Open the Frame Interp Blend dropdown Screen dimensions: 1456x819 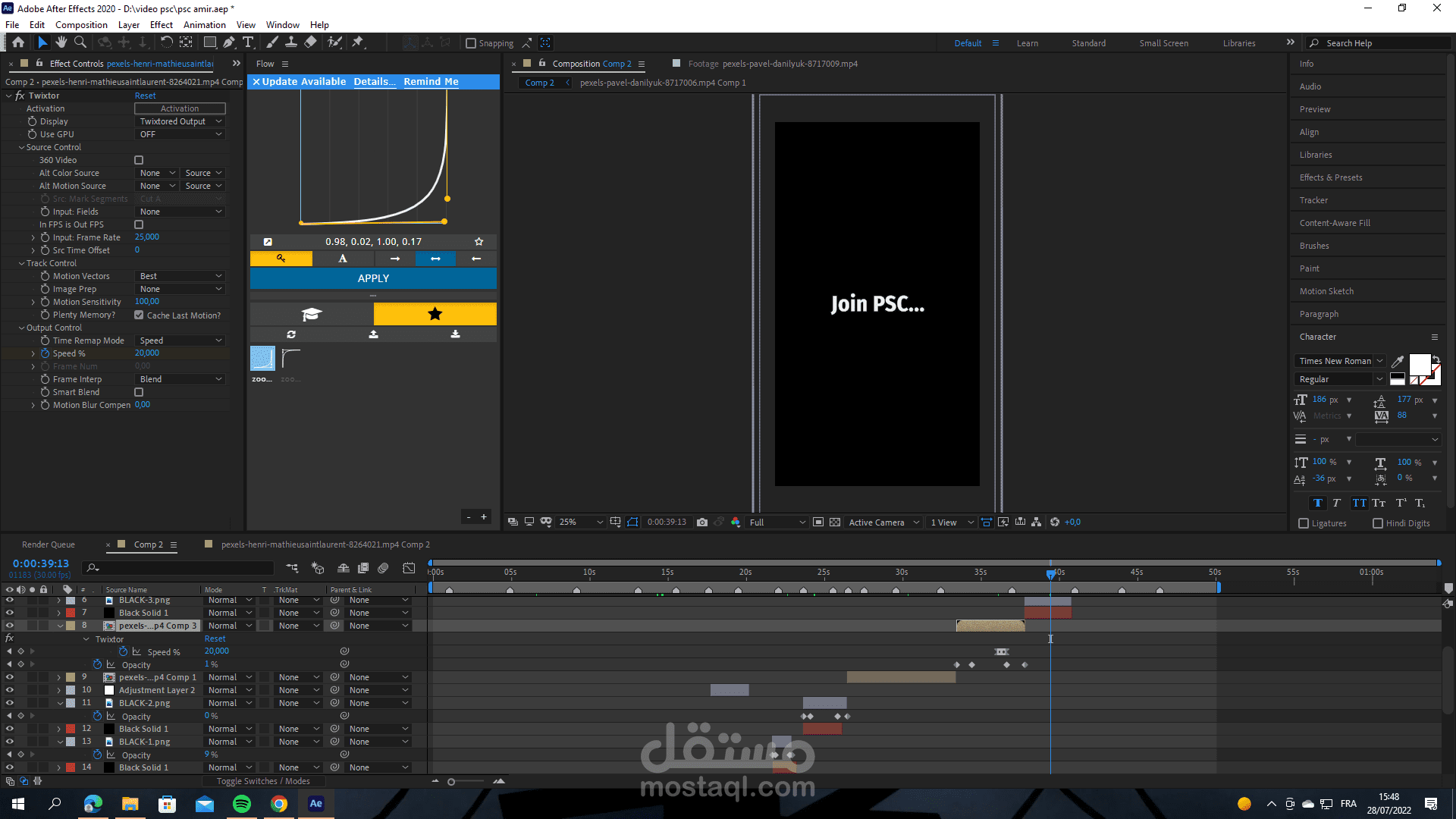point(180,379)
